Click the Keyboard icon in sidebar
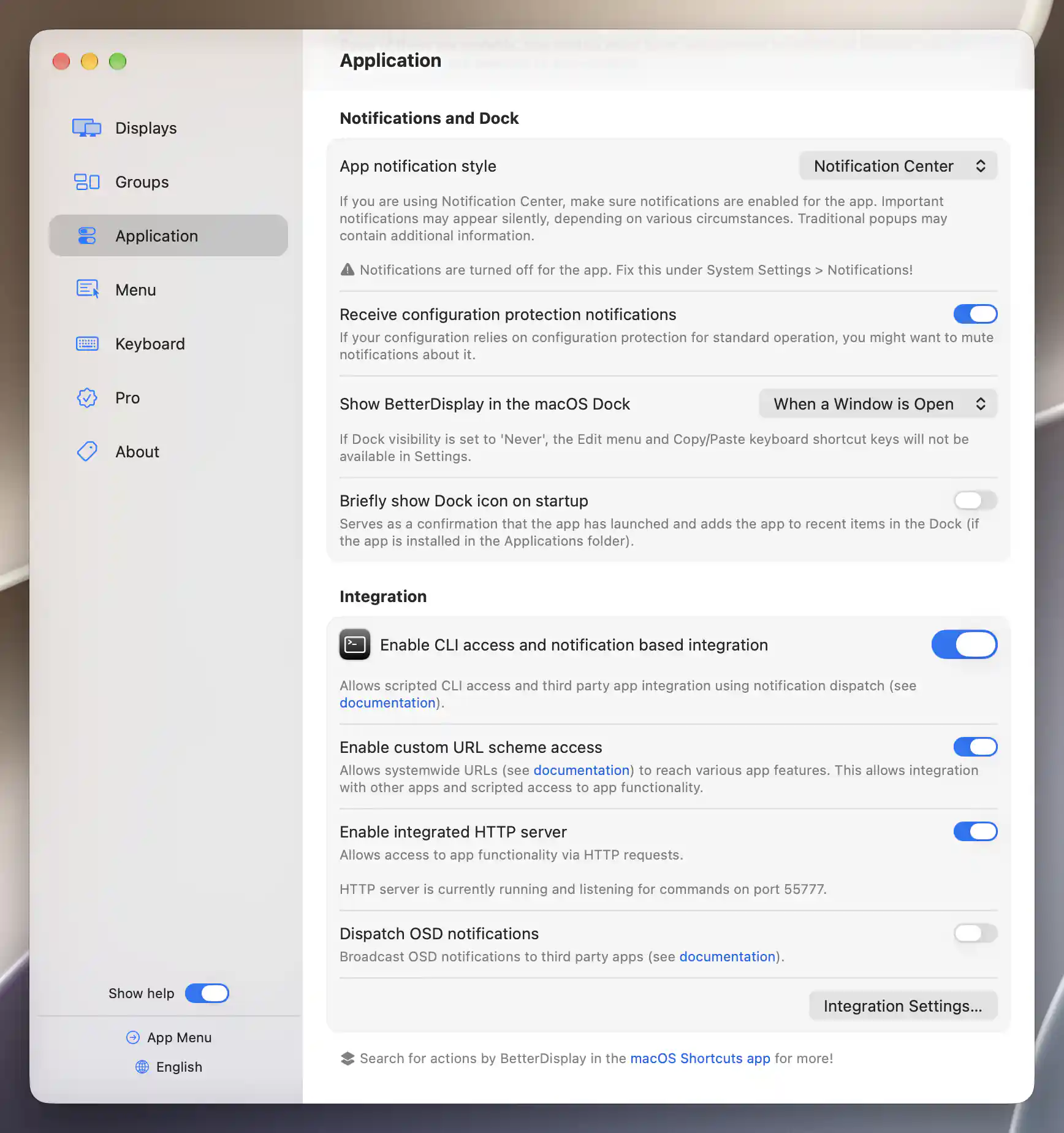The width and height of the screenshot is (1064, 1133). coord(87,343)
